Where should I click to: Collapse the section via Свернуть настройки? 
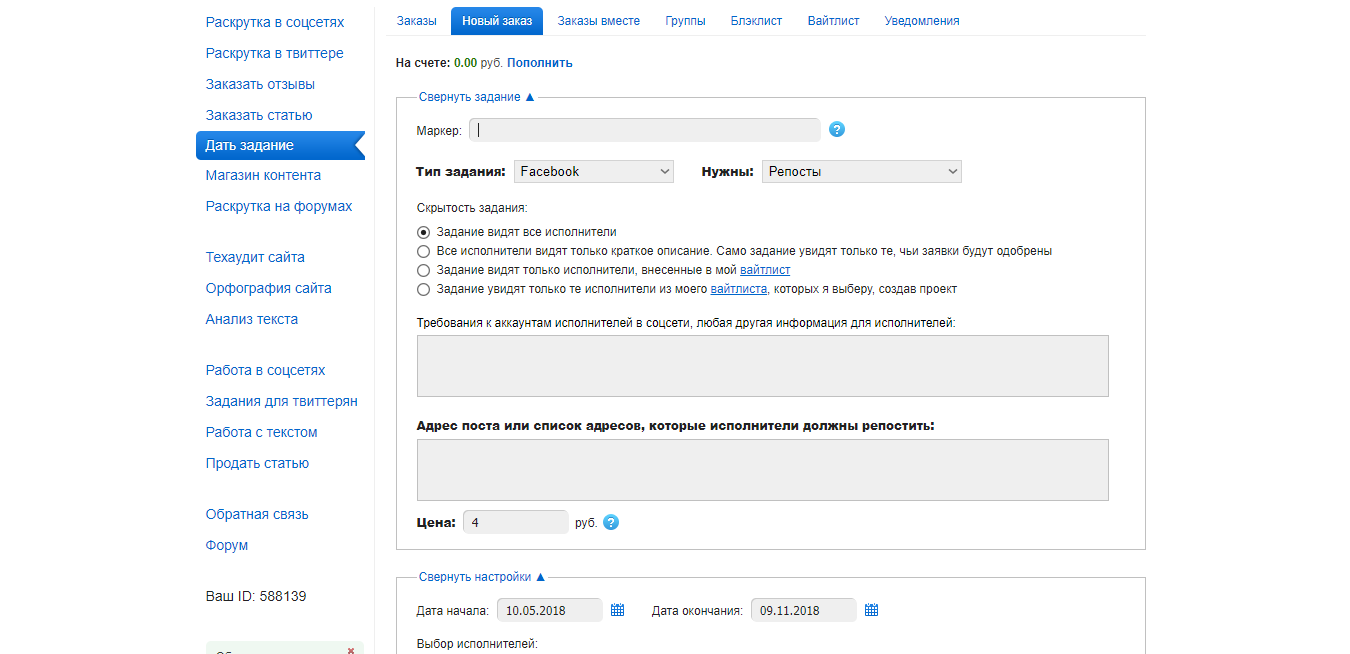(x=482, y=577)
